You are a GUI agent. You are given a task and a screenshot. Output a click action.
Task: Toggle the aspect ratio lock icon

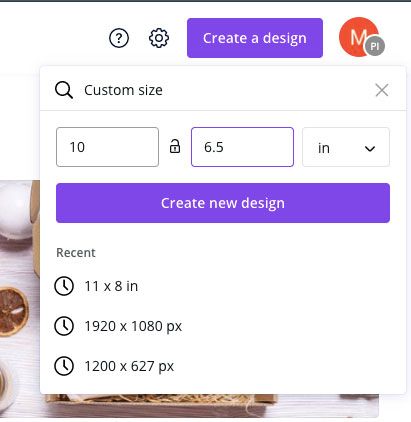tap(175, 146)
